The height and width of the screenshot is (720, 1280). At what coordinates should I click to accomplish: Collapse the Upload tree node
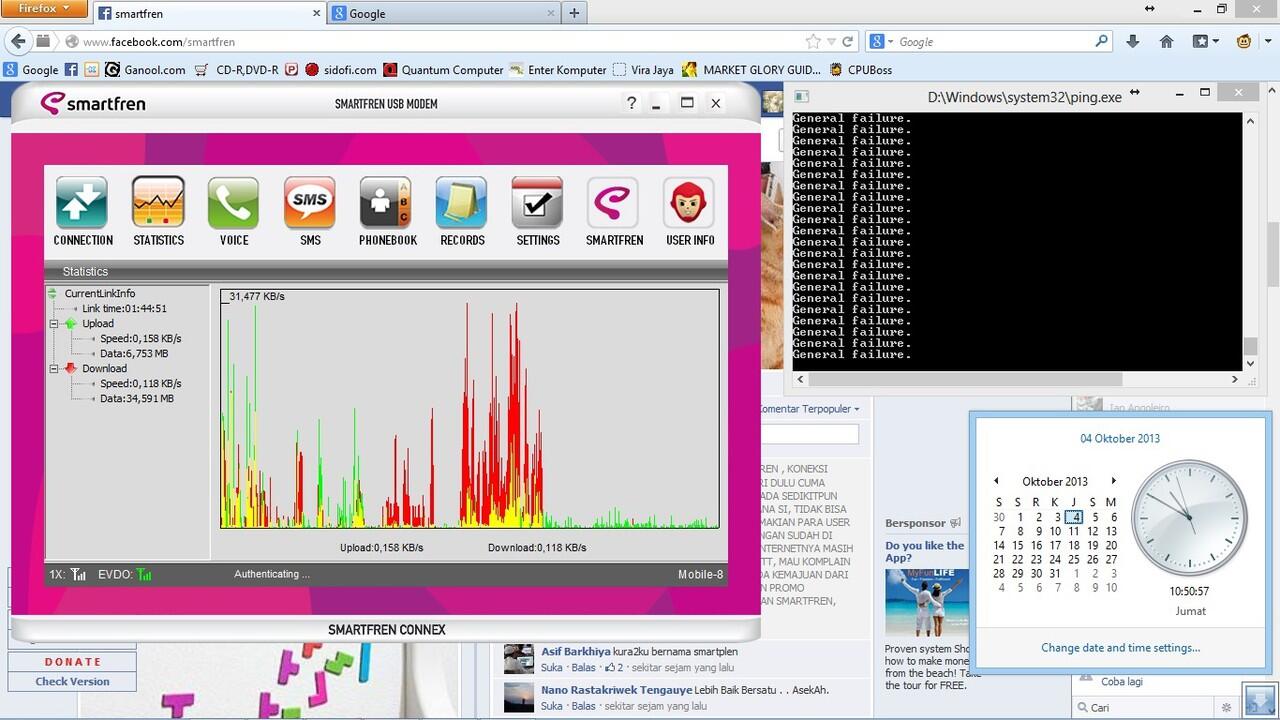[55, 323]
